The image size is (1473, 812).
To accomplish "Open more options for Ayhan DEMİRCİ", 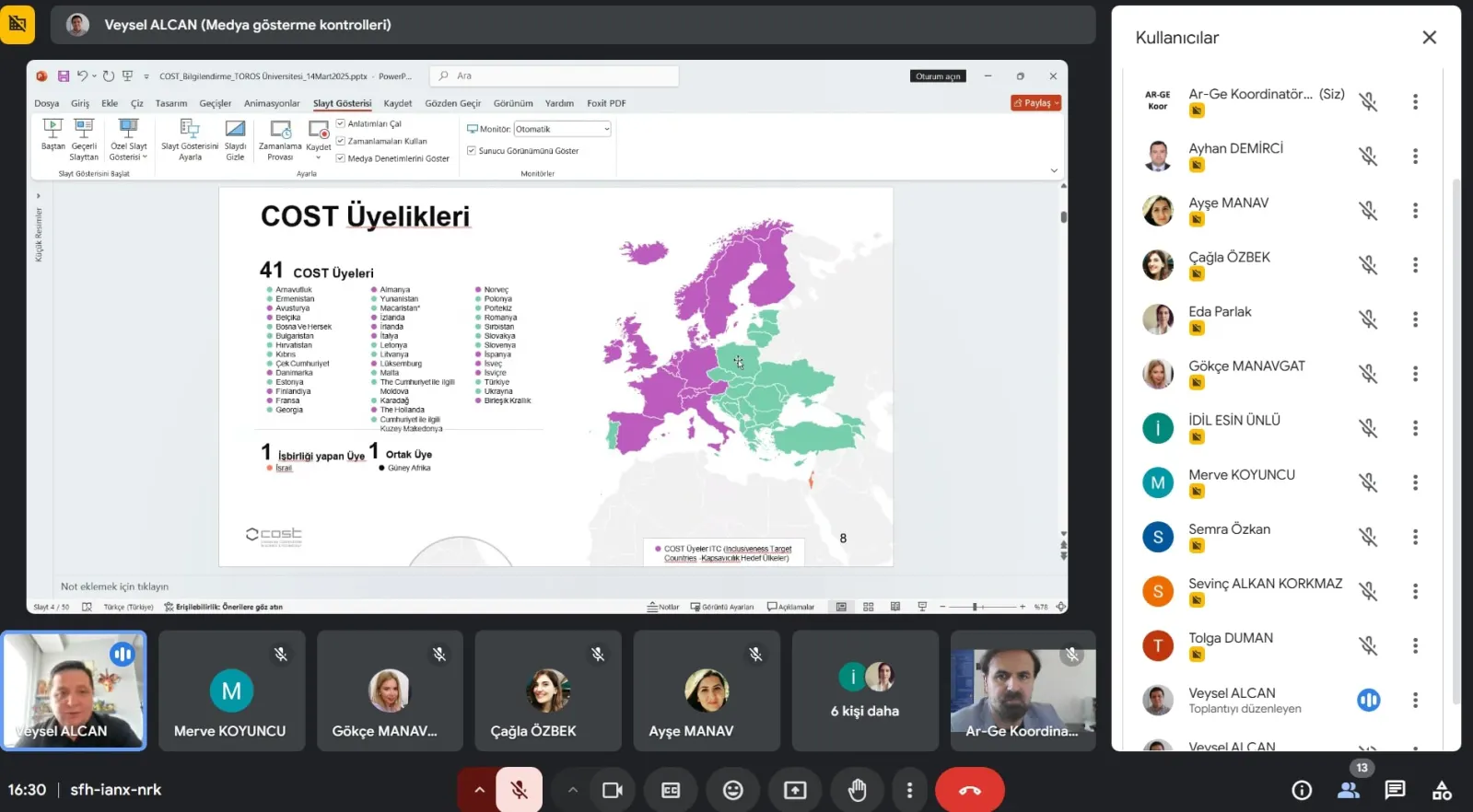I will tap(1415, 157).
